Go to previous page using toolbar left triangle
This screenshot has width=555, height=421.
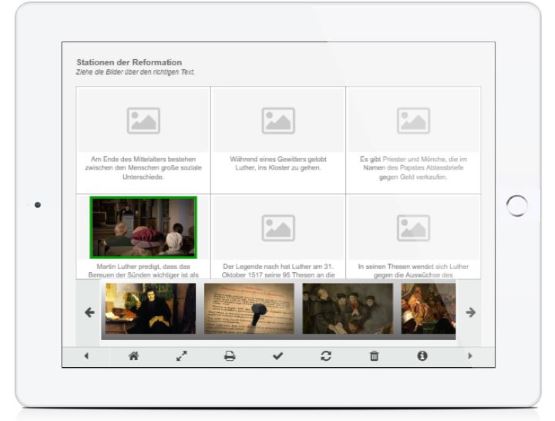pyautogui.click(x=86, y=356)
